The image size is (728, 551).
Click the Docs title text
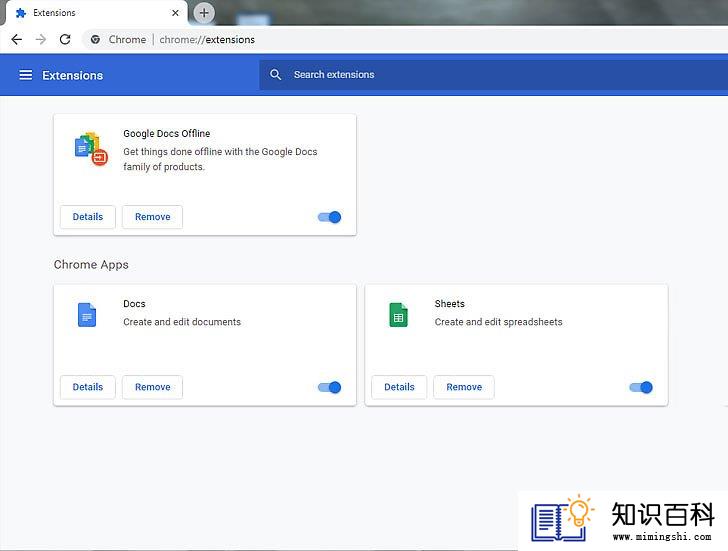(134, 304)
